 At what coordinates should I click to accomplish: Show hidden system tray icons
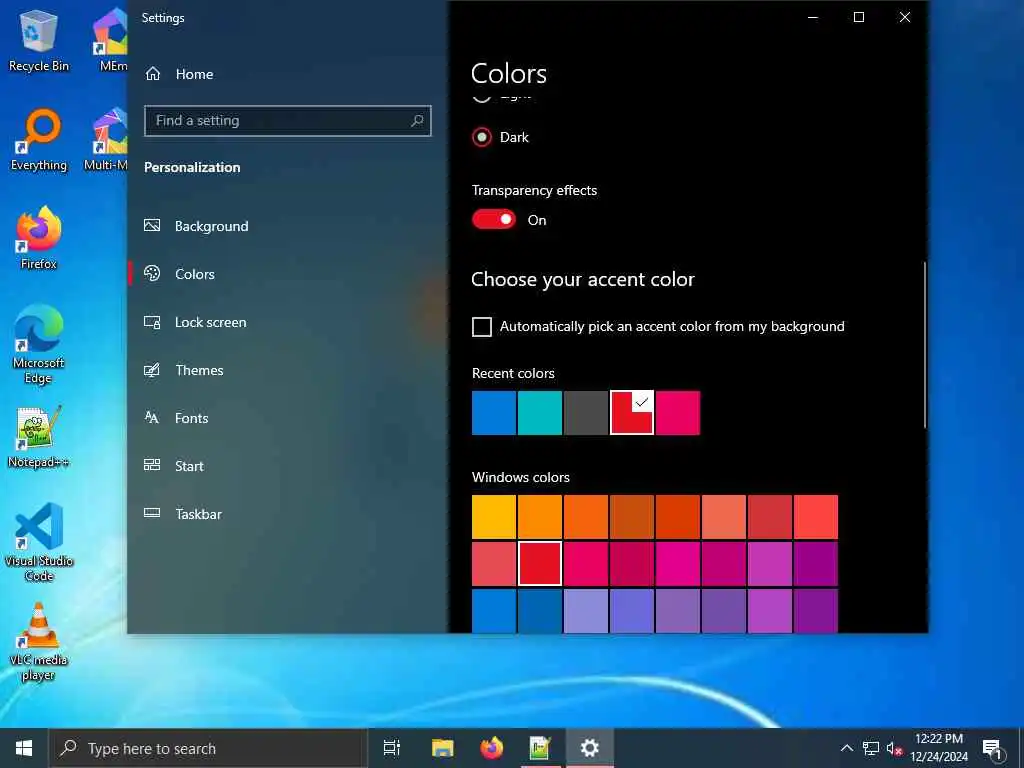846,748
